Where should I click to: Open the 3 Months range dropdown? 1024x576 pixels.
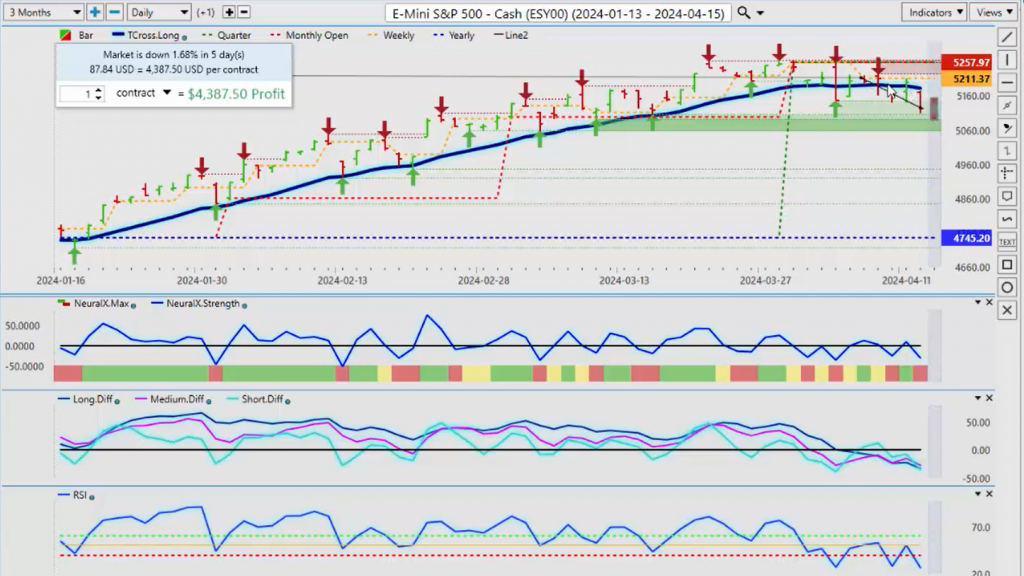43,12
